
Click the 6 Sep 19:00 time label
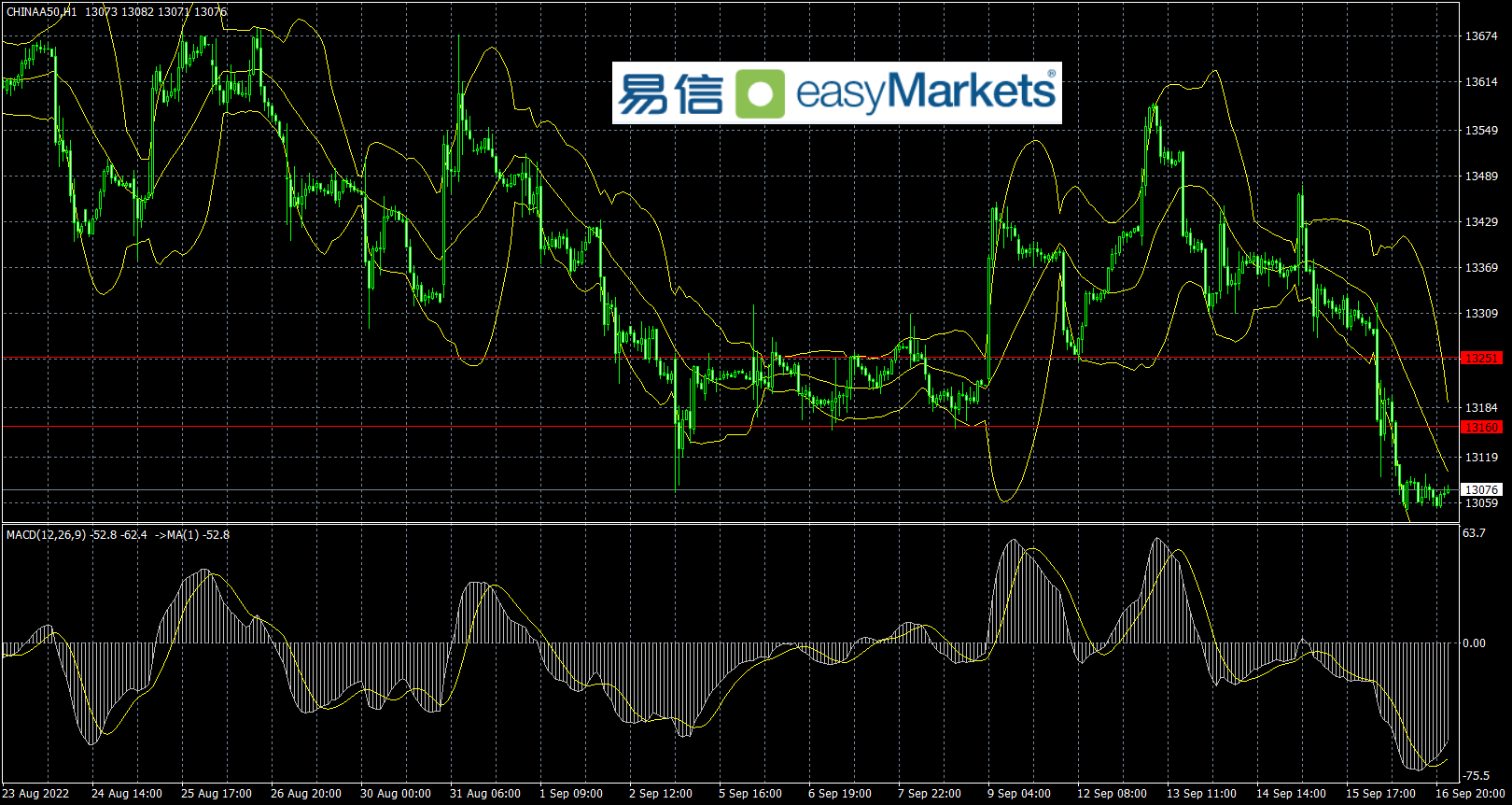840,794
